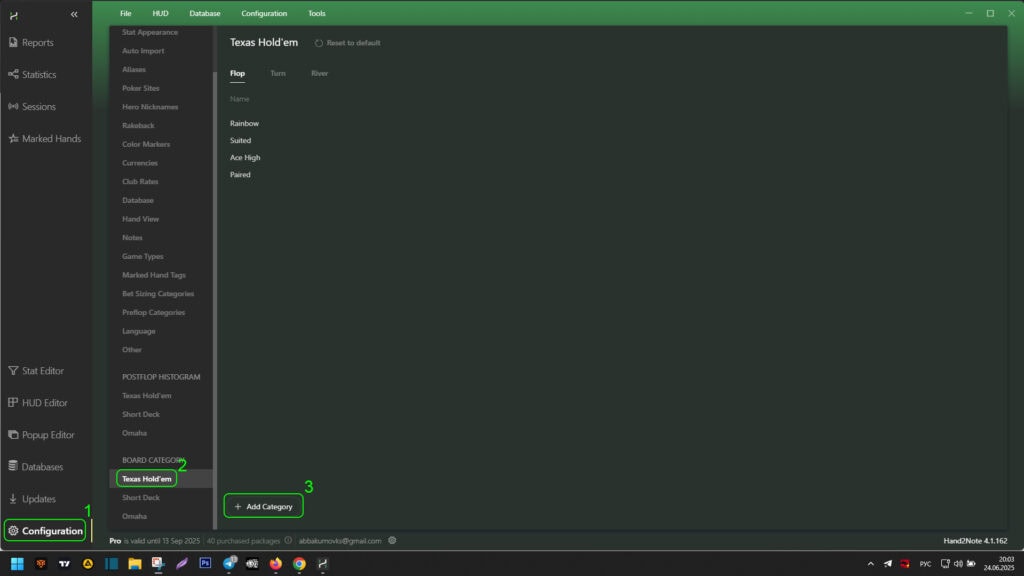Click the info icon beside purchased packages
Screen dimensions: 1024x576
[288, 540]
